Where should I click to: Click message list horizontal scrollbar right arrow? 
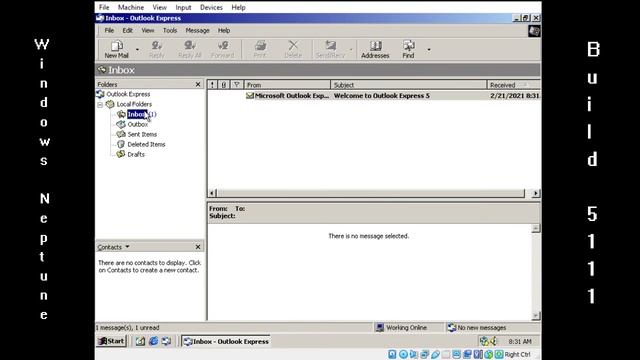[x=536, y=193]
